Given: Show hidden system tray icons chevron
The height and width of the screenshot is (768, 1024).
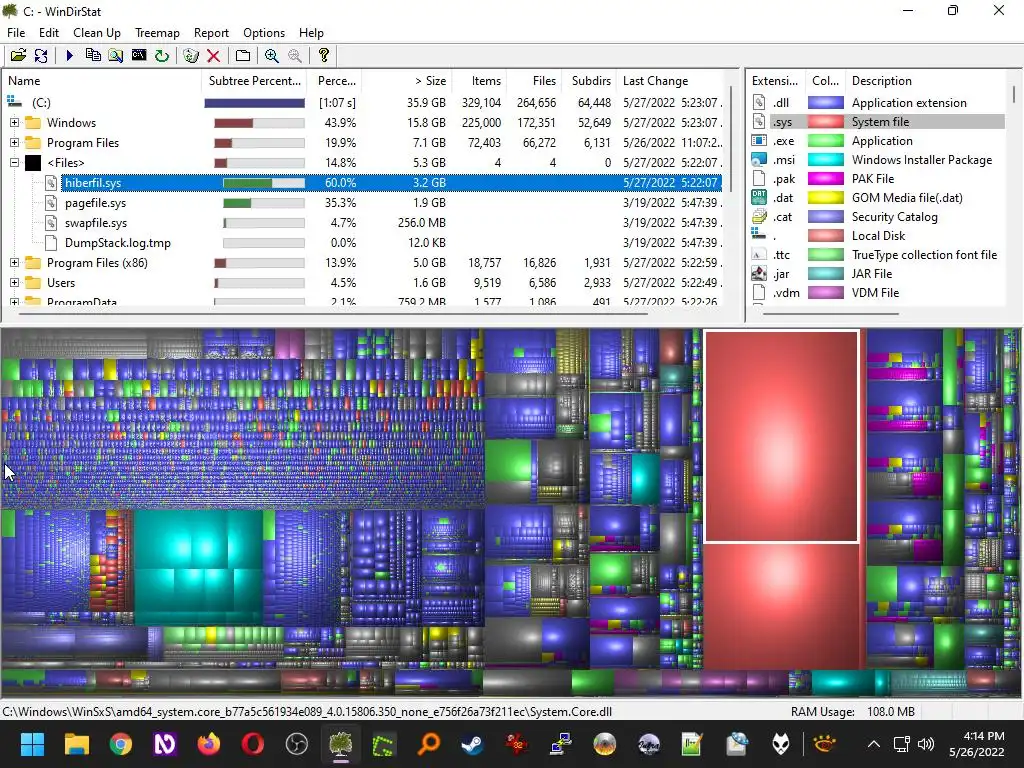Looking at the screenshot, I should tap(873, 743).
